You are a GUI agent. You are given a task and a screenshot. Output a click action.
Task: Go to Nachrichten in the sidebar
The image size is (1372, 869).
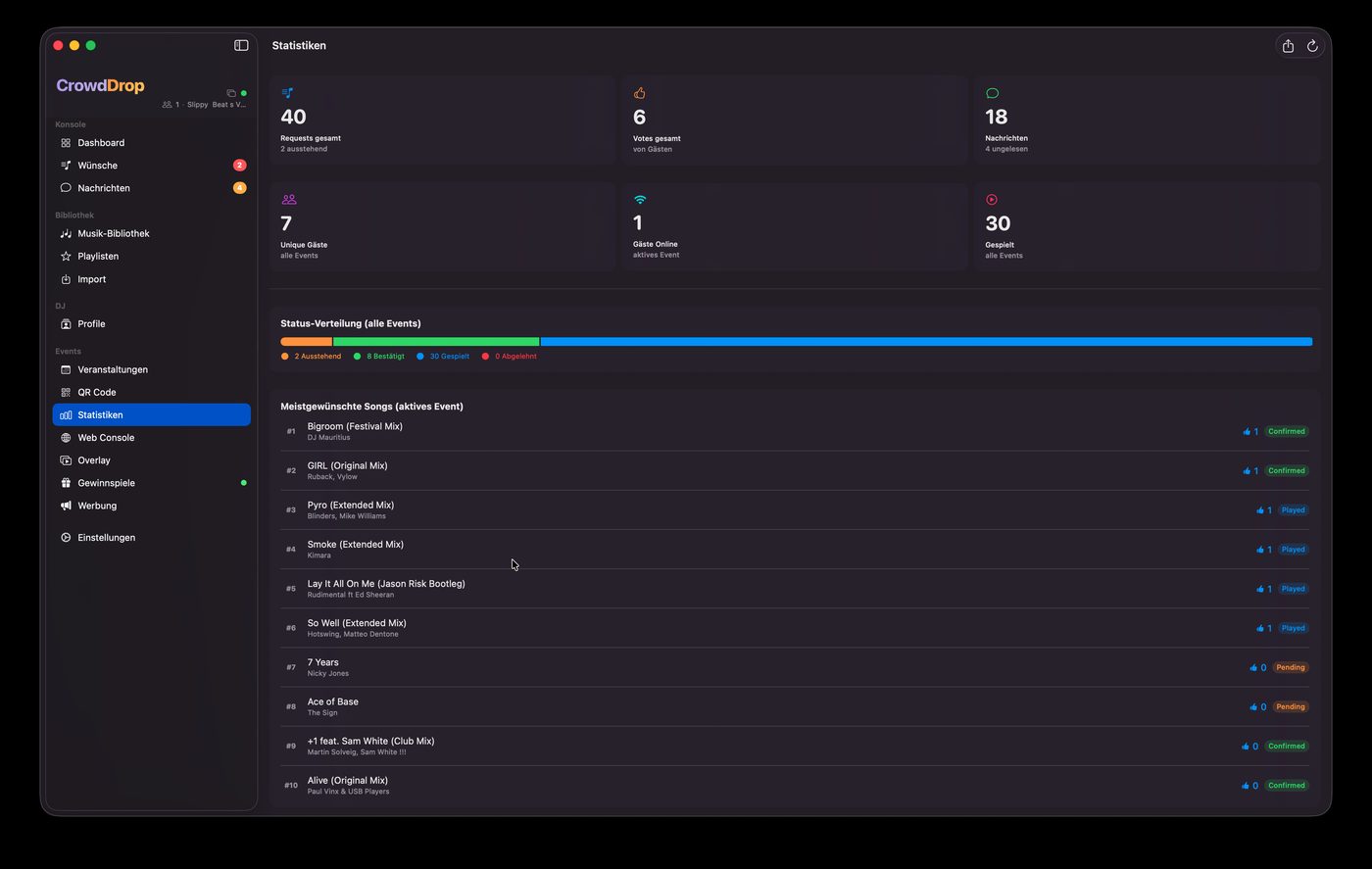pyautogui.click(x=103, y=188)
